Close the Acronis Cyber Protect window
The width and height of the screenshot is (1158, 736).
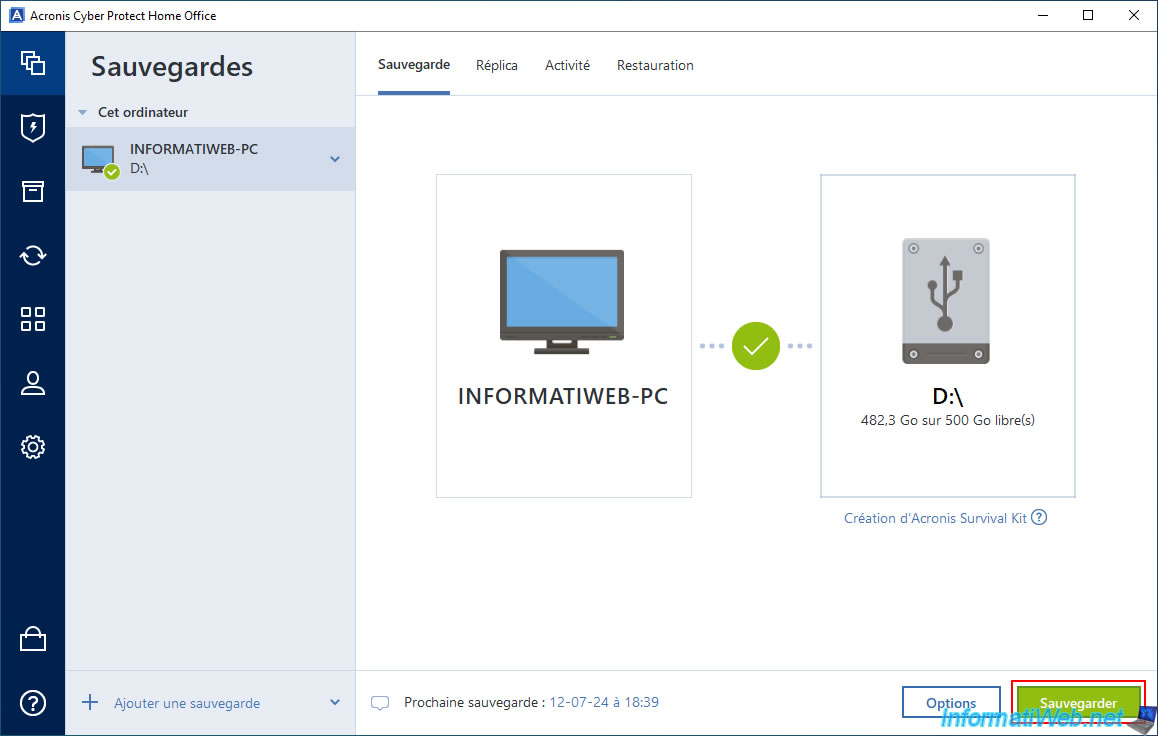pyautogui.click(x=1134, y=16)
